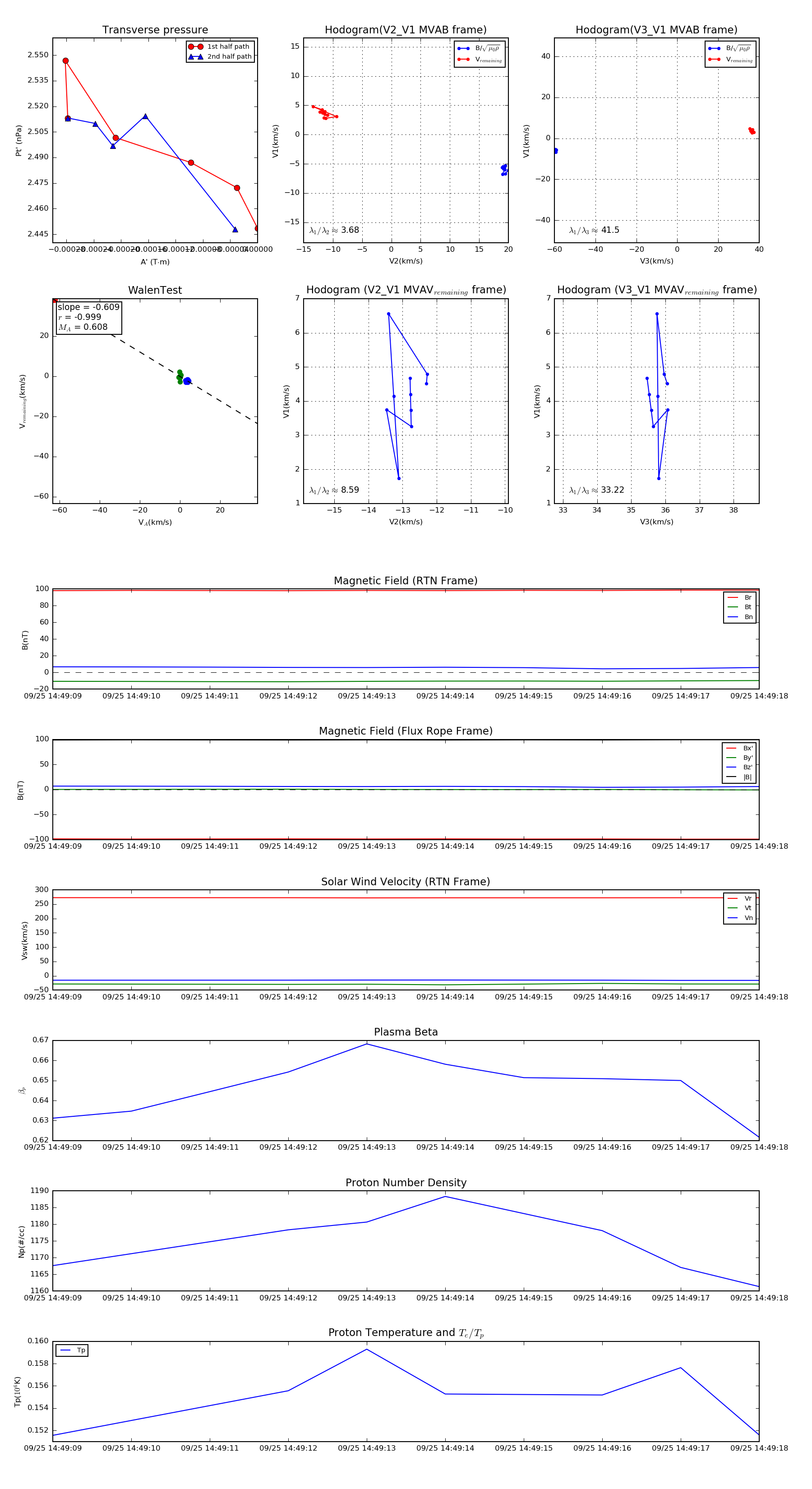Click title "Hodogram(V3_V1 MVAB frame)"
The height and width of the screenshot is (1489, 812).
(x=656, y=30)
